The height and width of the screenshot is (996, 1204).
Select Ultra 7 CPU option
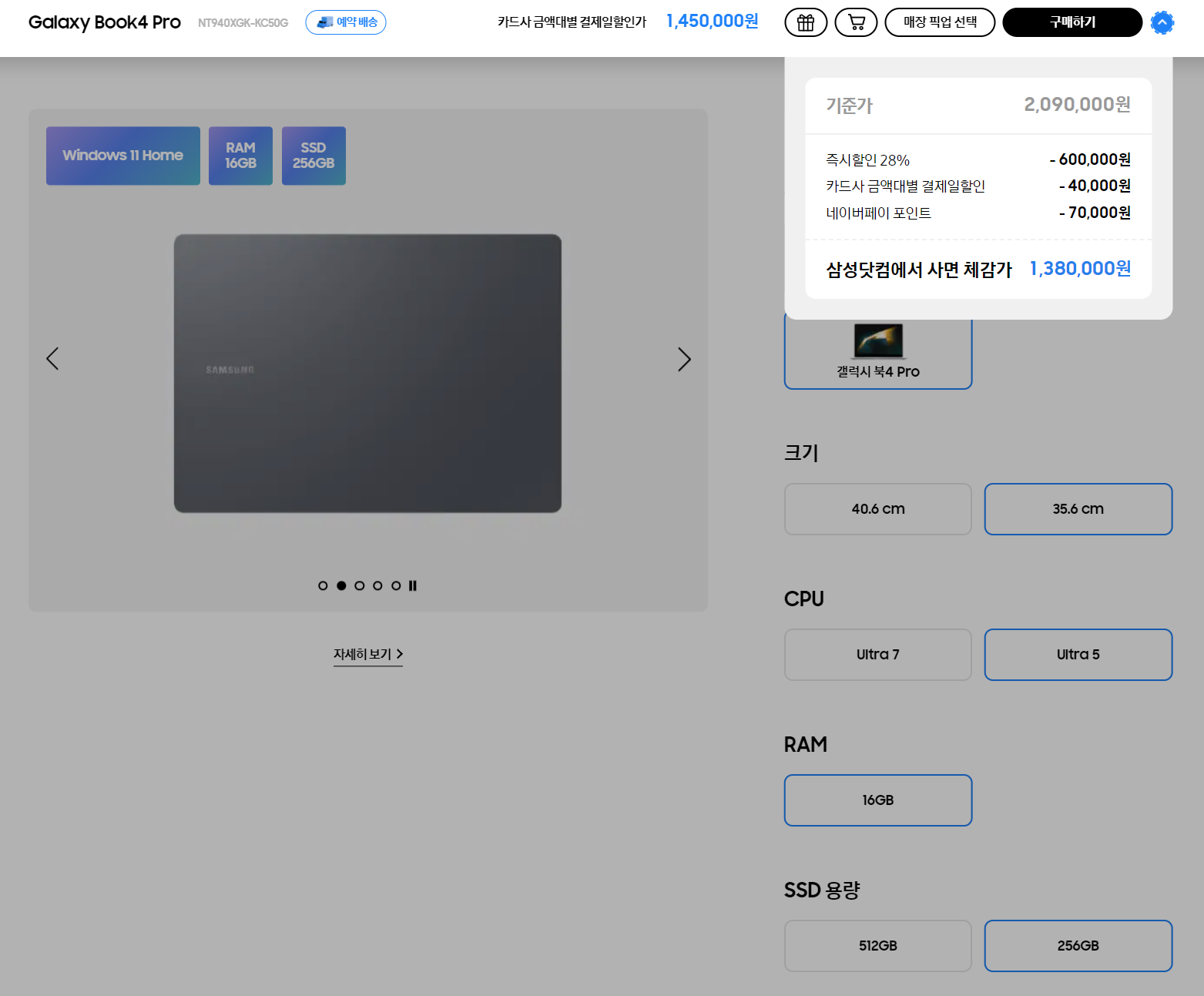click(878, 655)
